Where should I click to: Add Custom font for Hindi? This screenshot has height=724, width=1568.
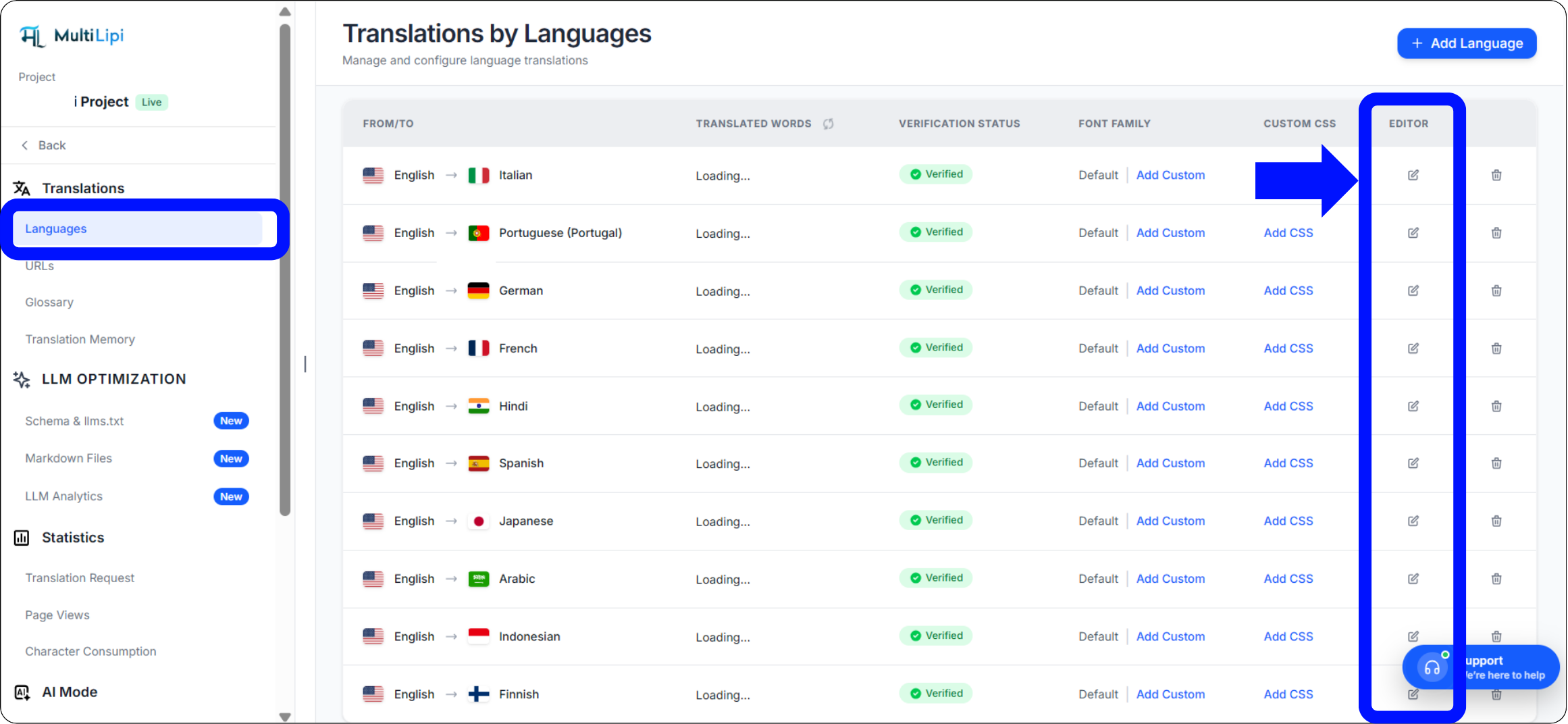click(1170, 406)
